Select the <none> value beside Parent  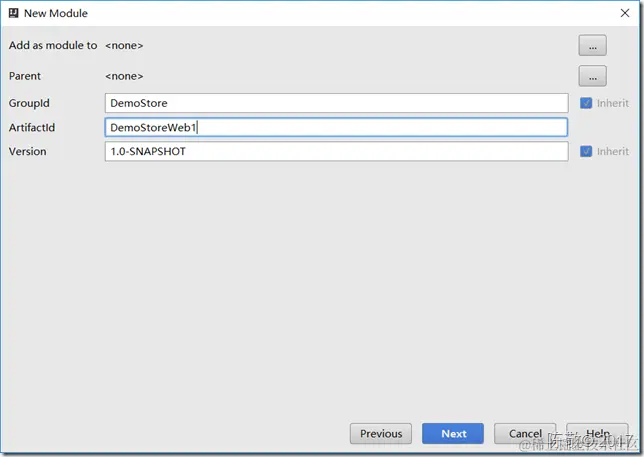tap(124, 76)
